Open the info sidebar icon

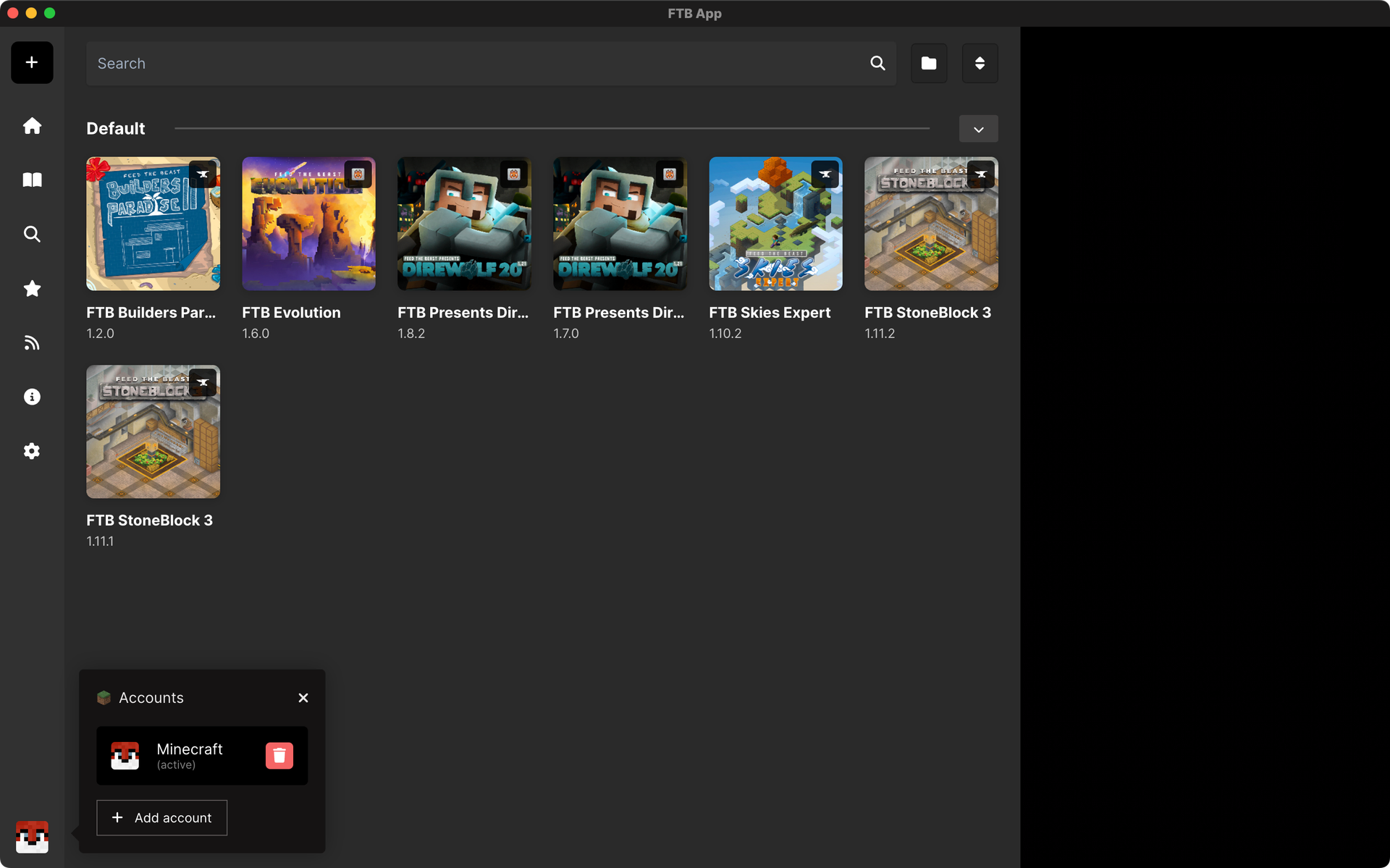tap(31, 396)
